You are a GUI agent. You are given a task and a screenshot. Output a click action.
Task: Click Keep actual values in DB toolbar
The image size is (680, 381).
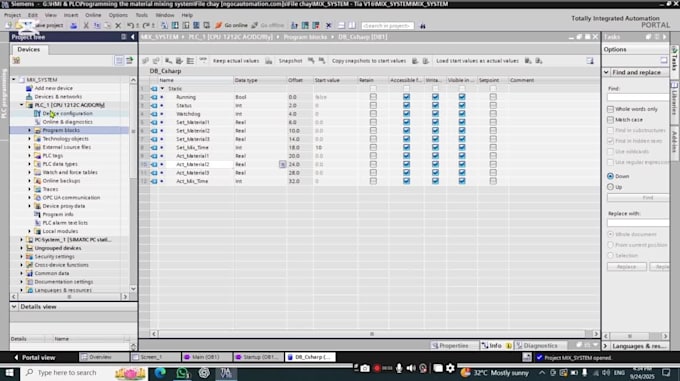pyautogui.click(x=235, y=61)
